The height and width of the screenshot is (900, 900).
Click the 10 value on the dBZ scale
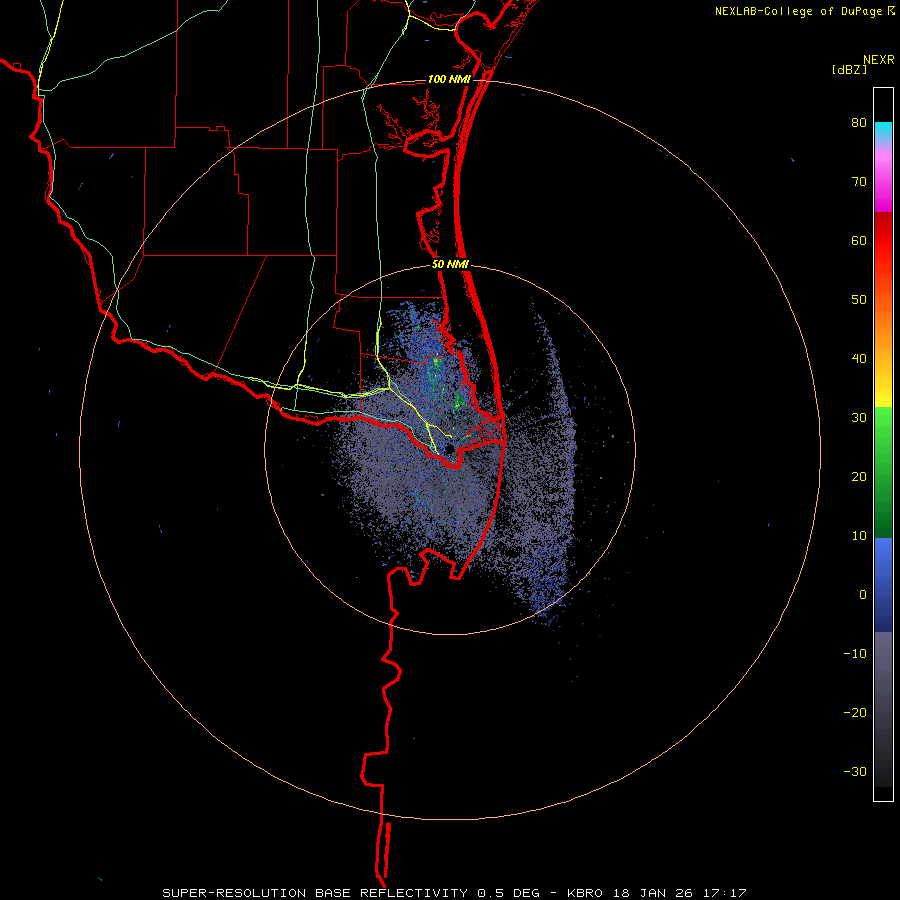(x=859, y=536)
